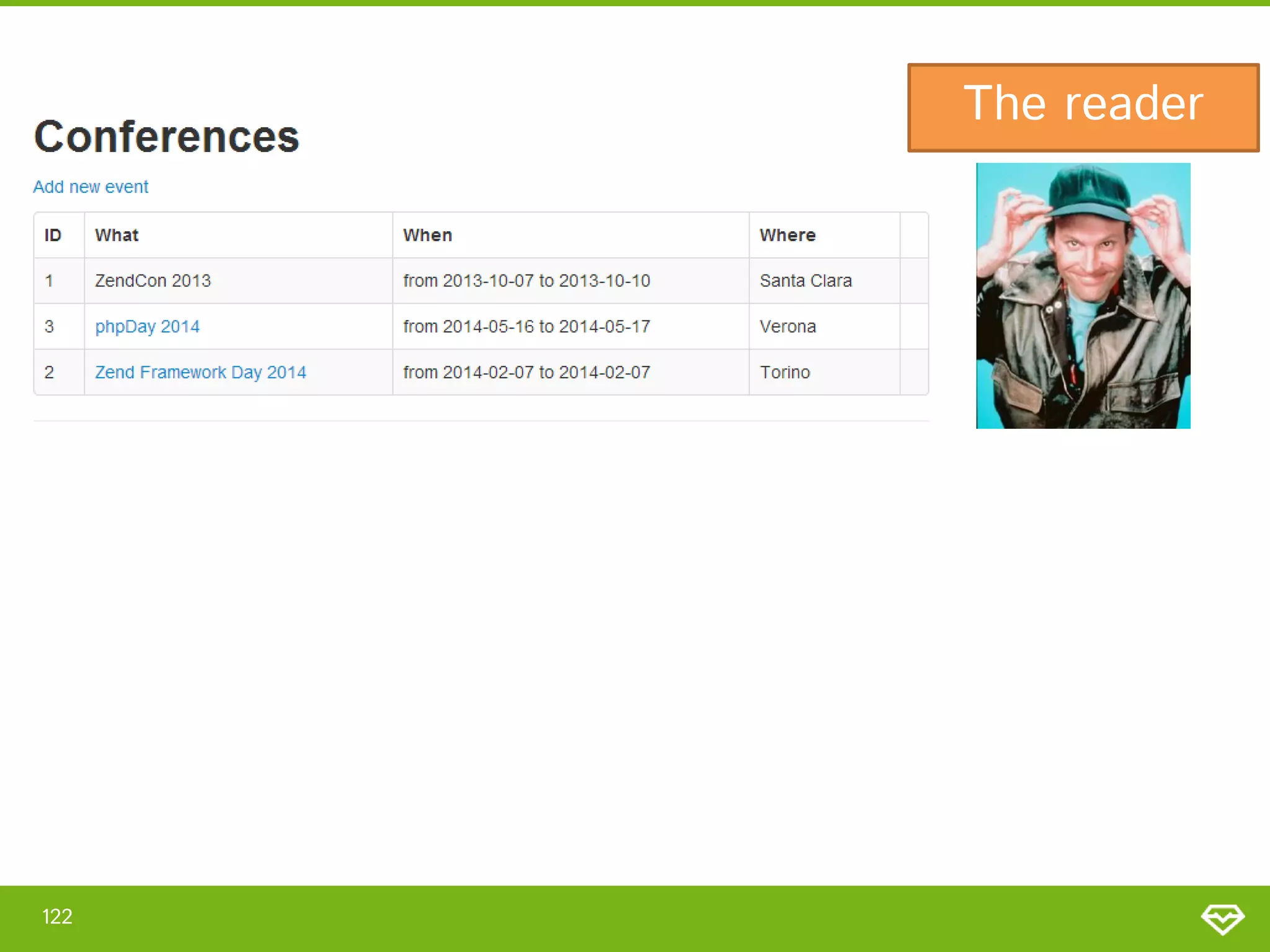Click the When column header

(x=427, y=236)
